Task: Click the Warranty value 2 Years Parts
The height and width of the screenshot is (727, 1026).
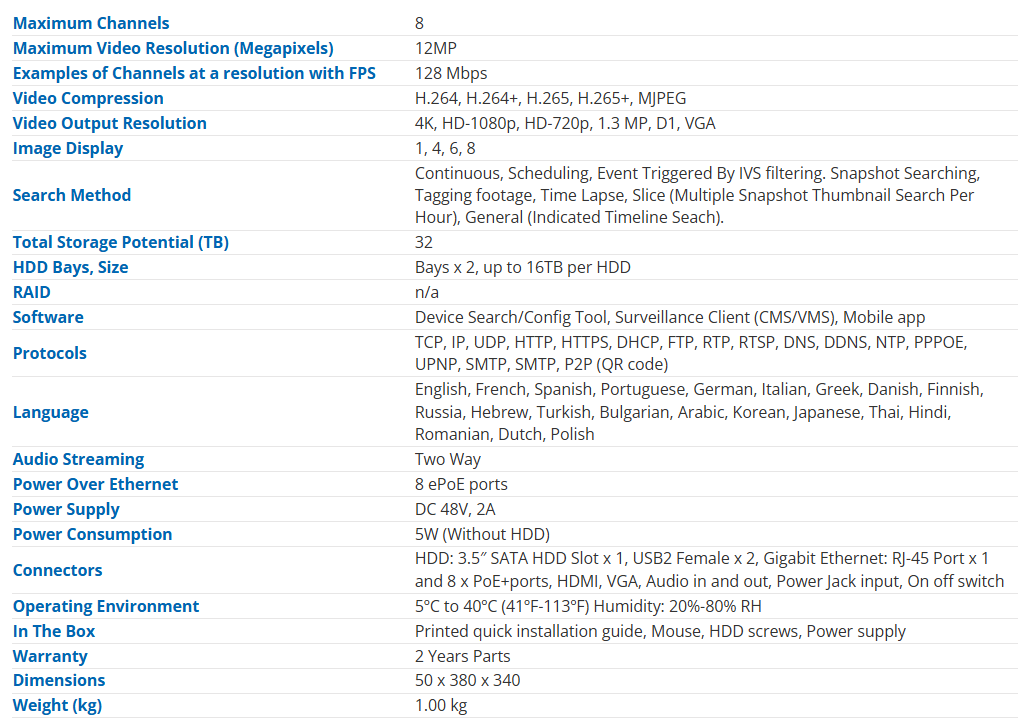Action: pyautogui.click(x=463, y=656)
